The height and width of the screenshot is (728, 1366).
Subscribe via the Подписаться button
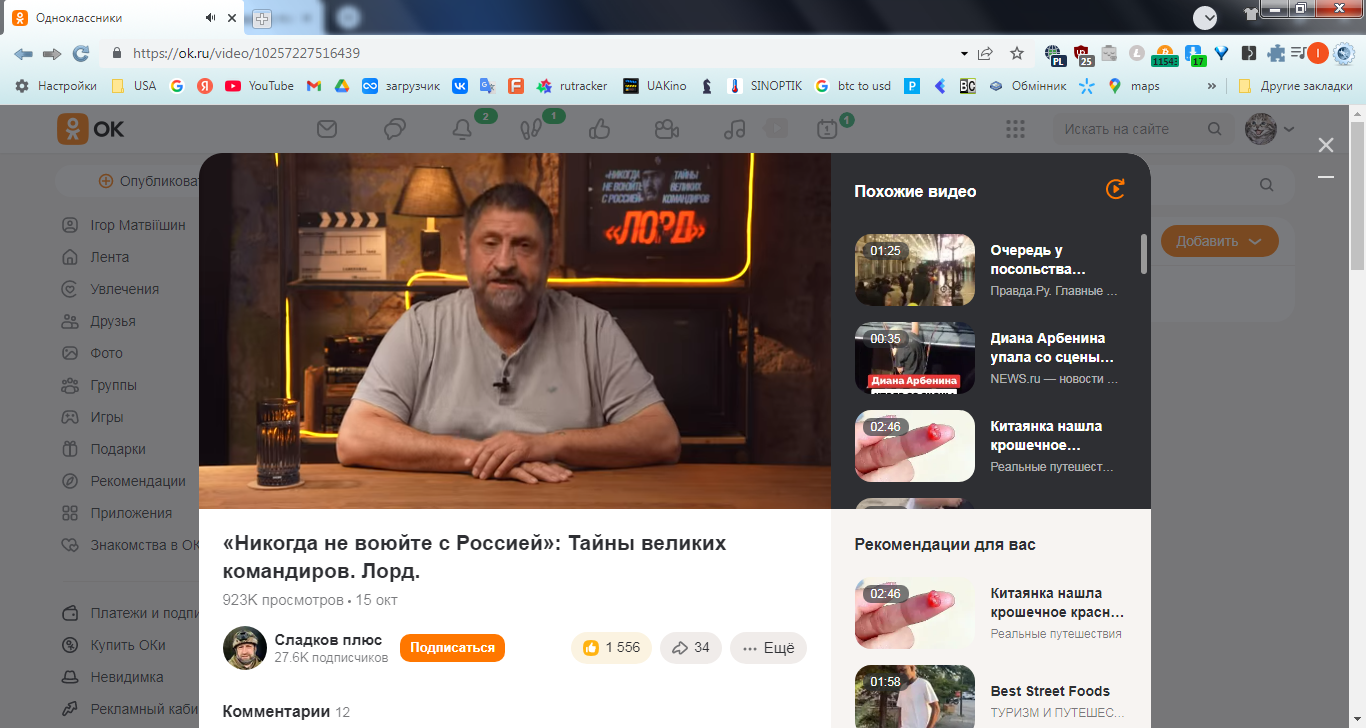click(452, 648)
